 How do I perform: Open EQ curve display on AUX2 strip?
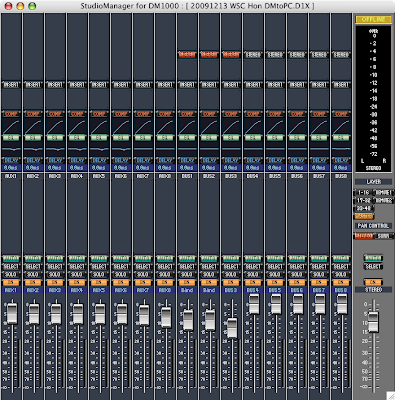click(x=33, y=149)
